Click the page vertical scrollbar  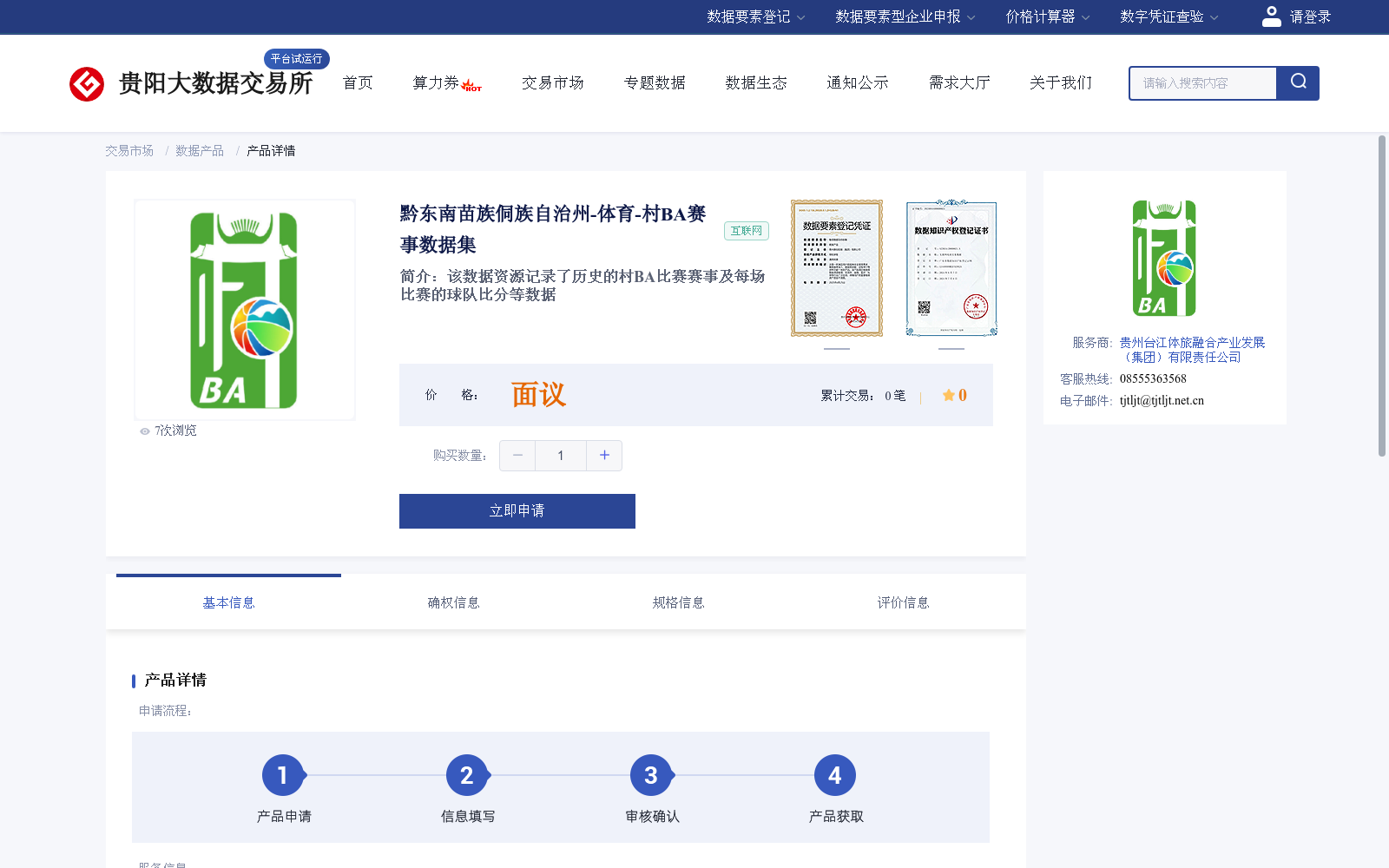(1382, 295)
